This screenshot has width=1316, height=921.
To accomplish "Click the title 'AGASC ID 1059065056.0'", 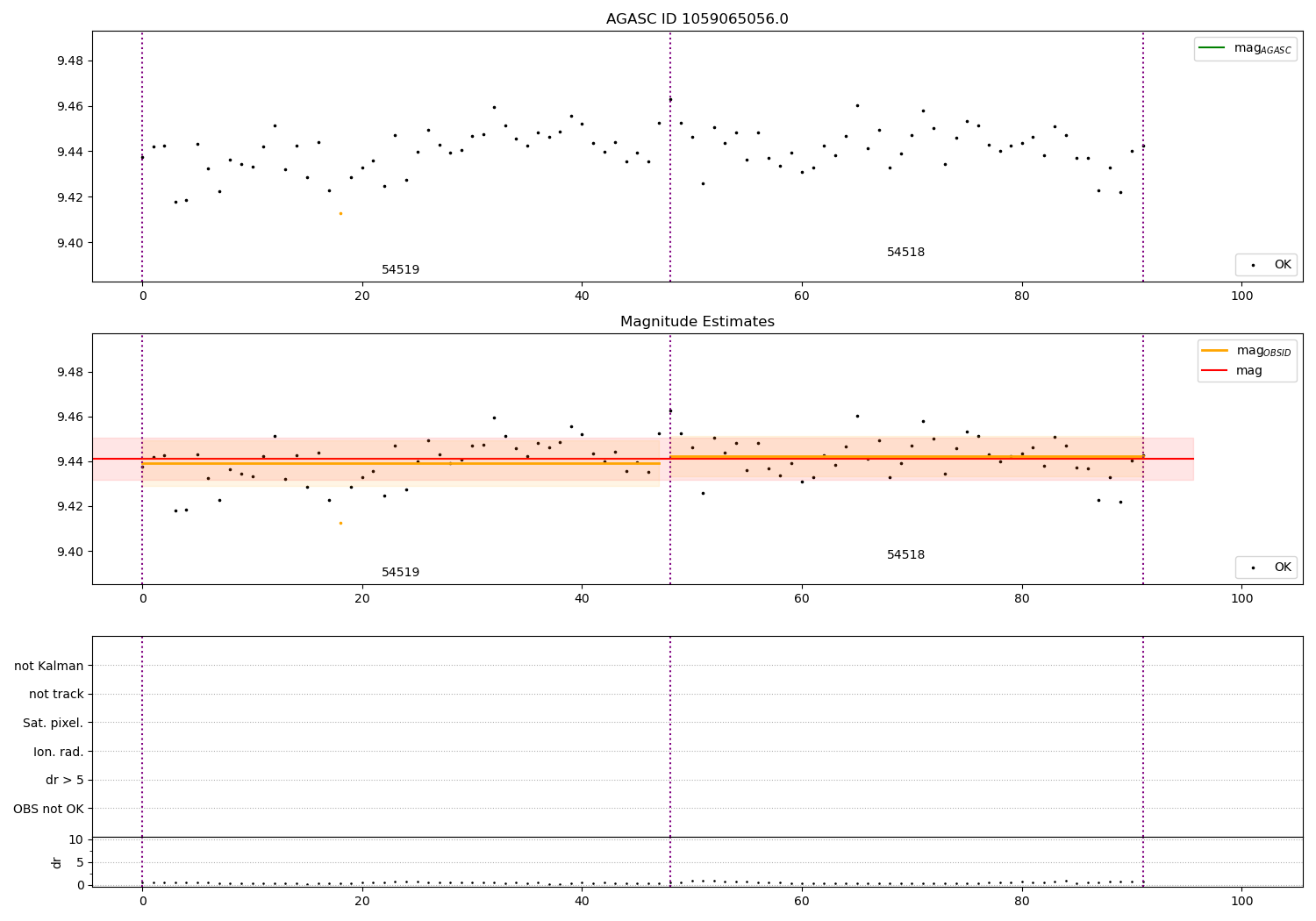I will point(697,19).
